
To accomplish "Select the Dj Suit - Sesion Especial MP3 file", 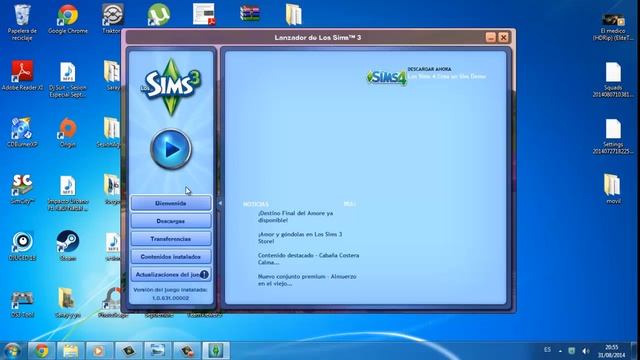I will [68, 80].
